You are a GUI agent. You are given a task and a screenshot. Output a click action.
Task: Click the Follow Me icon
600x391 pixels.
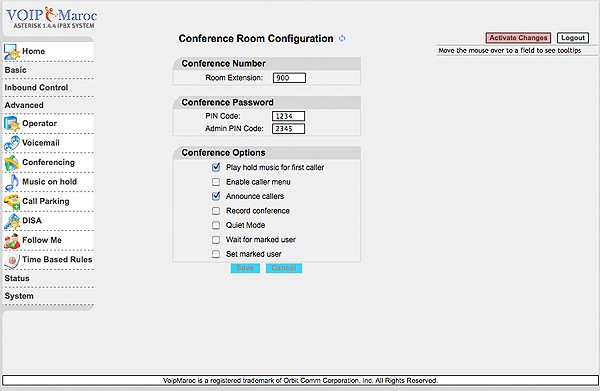point(11,241)
